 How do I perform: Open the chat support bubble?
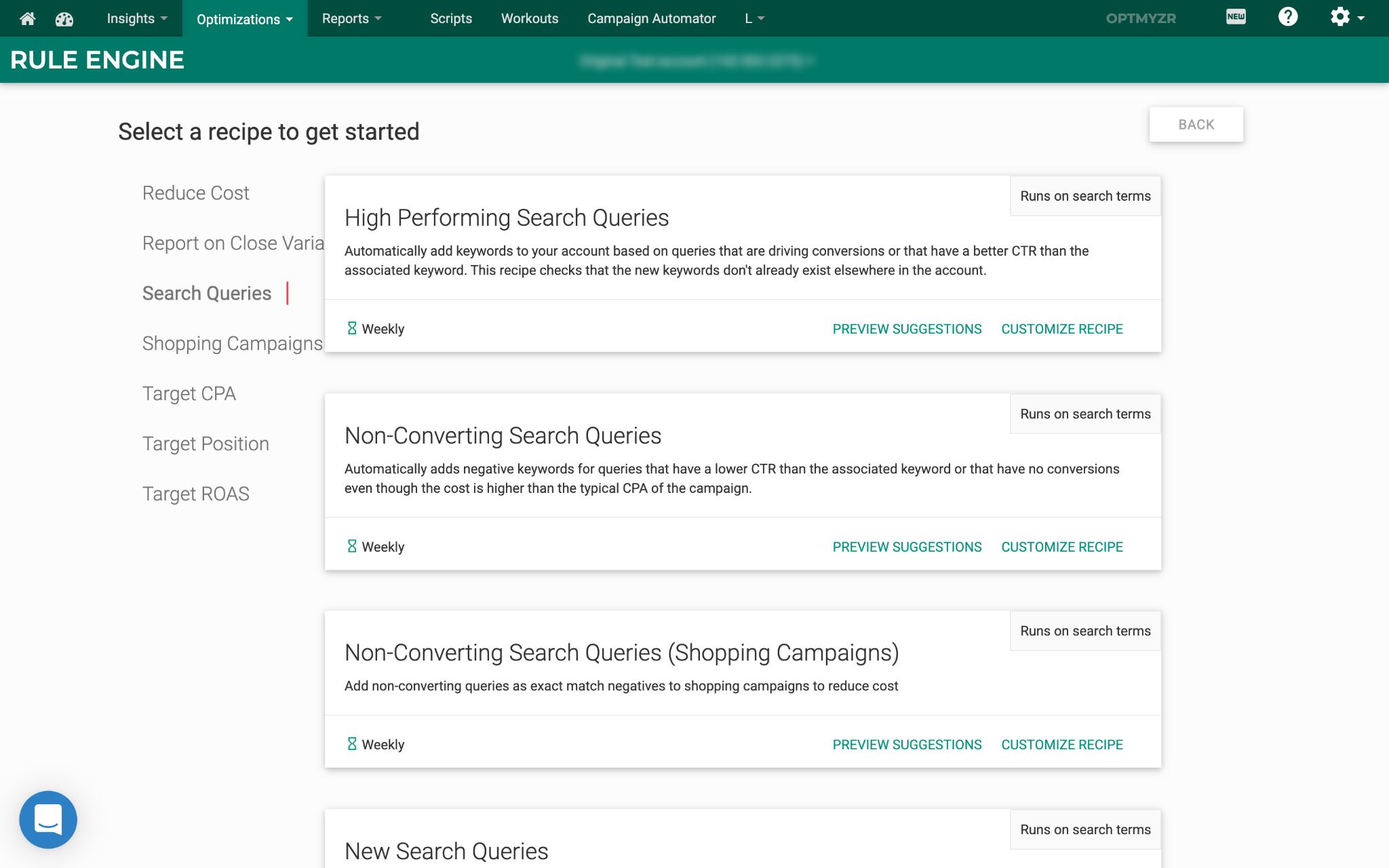click(48, 819)
